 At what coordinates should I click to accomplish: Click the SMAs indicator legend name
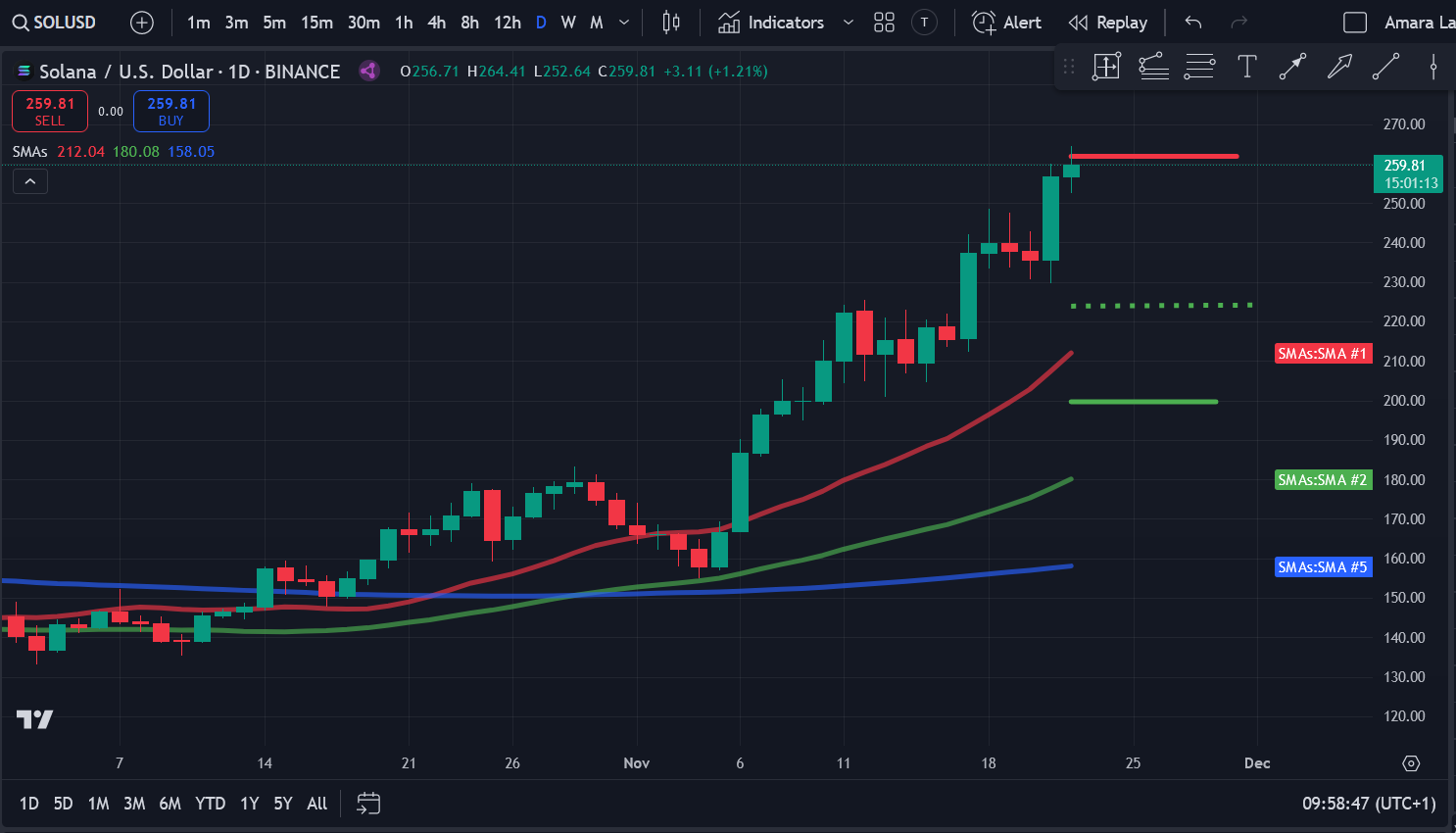[x=30, y=152]
